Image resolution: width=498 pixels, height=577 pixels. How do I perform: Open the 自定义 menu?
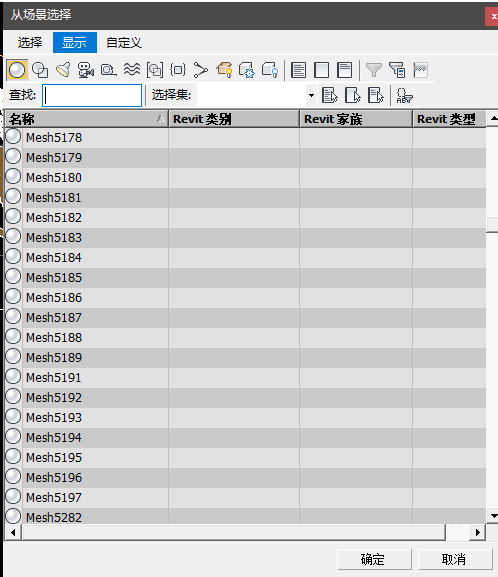124,43
